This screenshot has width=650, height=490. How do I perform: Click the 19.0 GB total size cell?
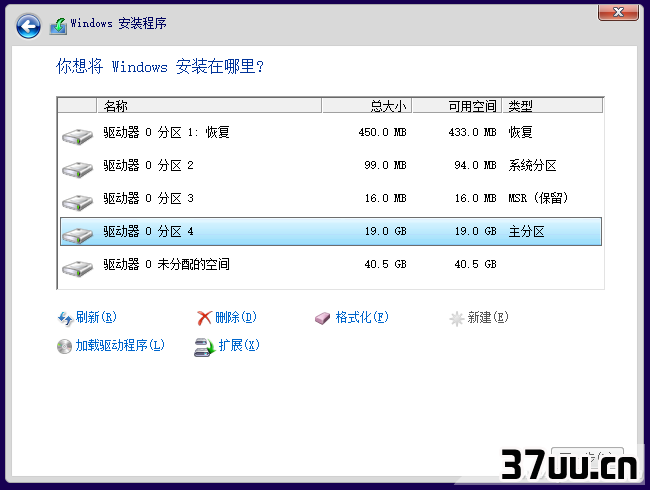pyautogui.click(x=385, y=231)
